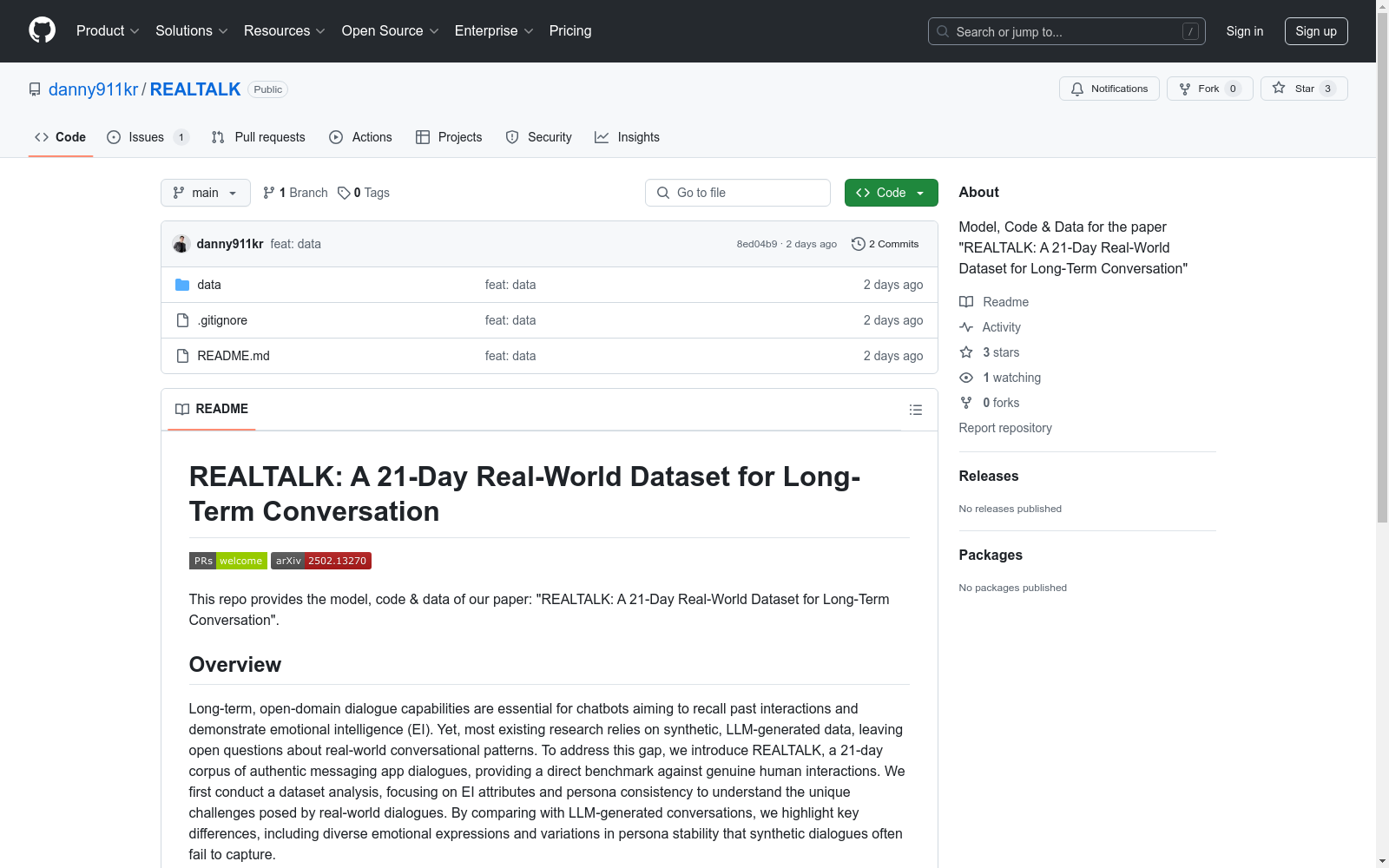Viewport: 1389px width, 868px height.
Task: Expand the Product menu in header
Action: (108, 31)
